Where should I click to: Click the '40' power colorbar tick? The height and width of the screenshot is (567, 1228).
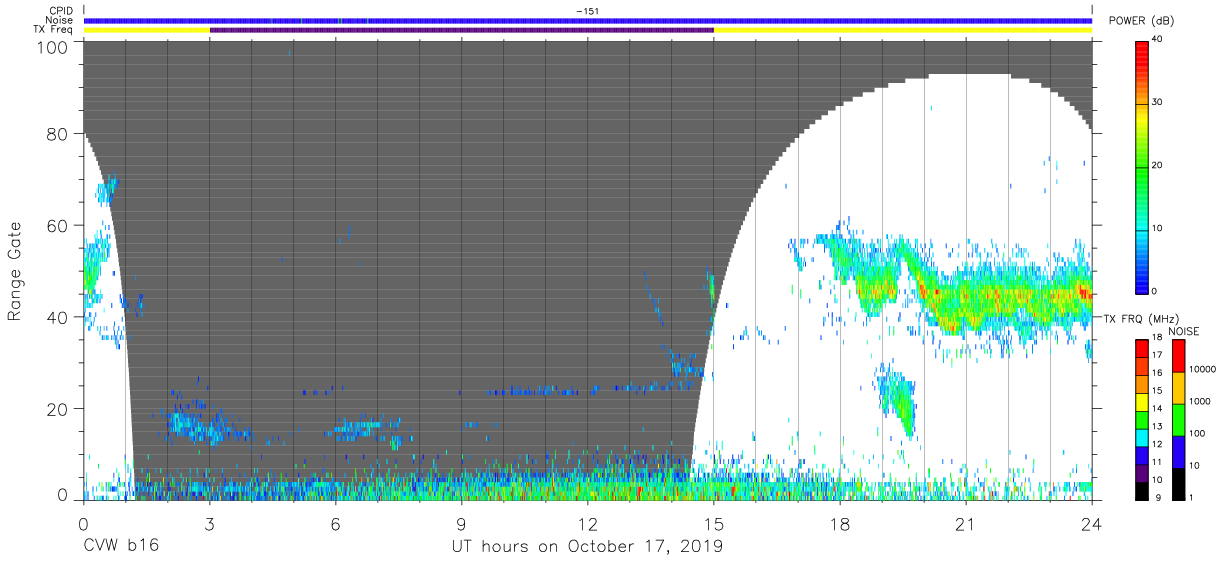pos(1158,40)
